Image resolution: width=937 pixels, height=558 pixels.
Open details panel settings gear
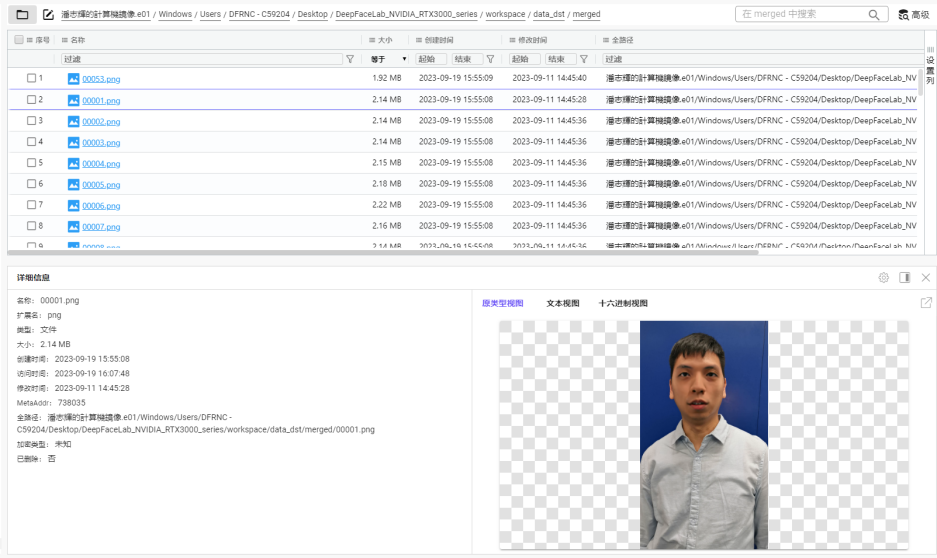pos(884,277)
